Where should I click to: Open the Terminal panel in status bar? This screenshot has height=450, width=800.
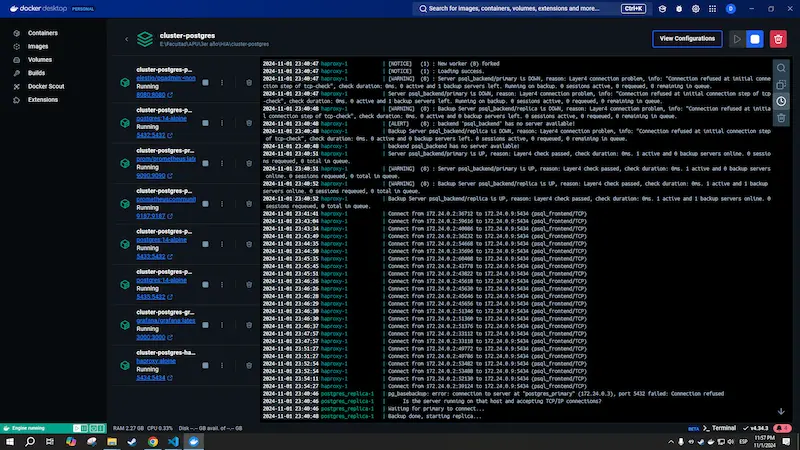(x=719, y=428)
